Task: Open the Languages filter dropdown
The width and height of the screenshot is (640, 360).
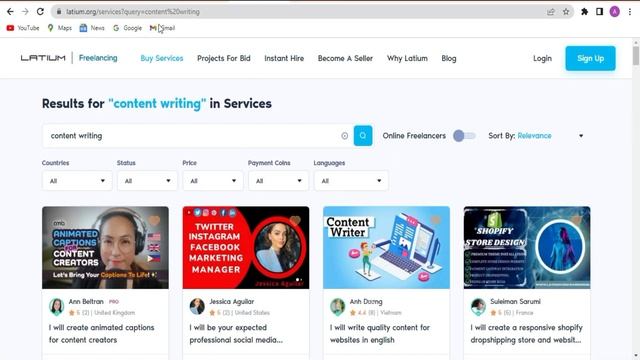Action: (x=351, y=181)
